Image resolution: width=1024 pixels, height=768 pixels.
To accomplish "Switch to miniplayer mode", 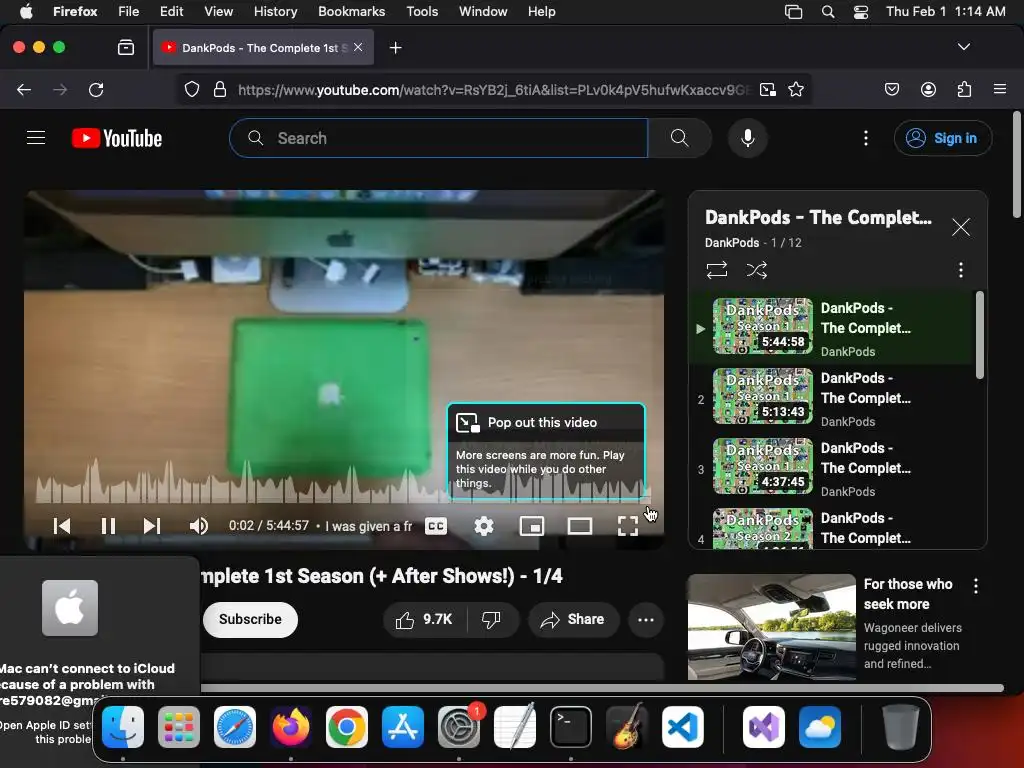I will click(x=532, y=526).
